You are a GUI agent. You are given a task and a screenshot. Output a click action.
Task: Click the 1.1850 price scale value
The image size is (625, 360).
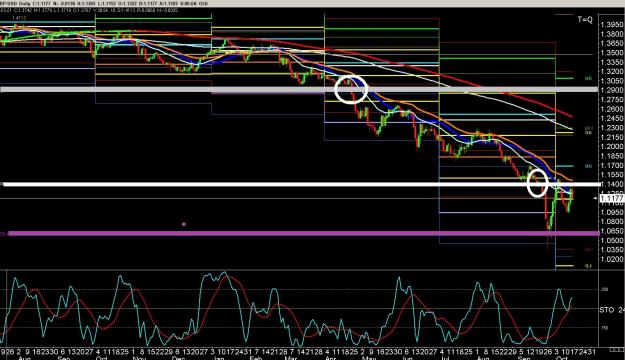(x=612, y=156)
